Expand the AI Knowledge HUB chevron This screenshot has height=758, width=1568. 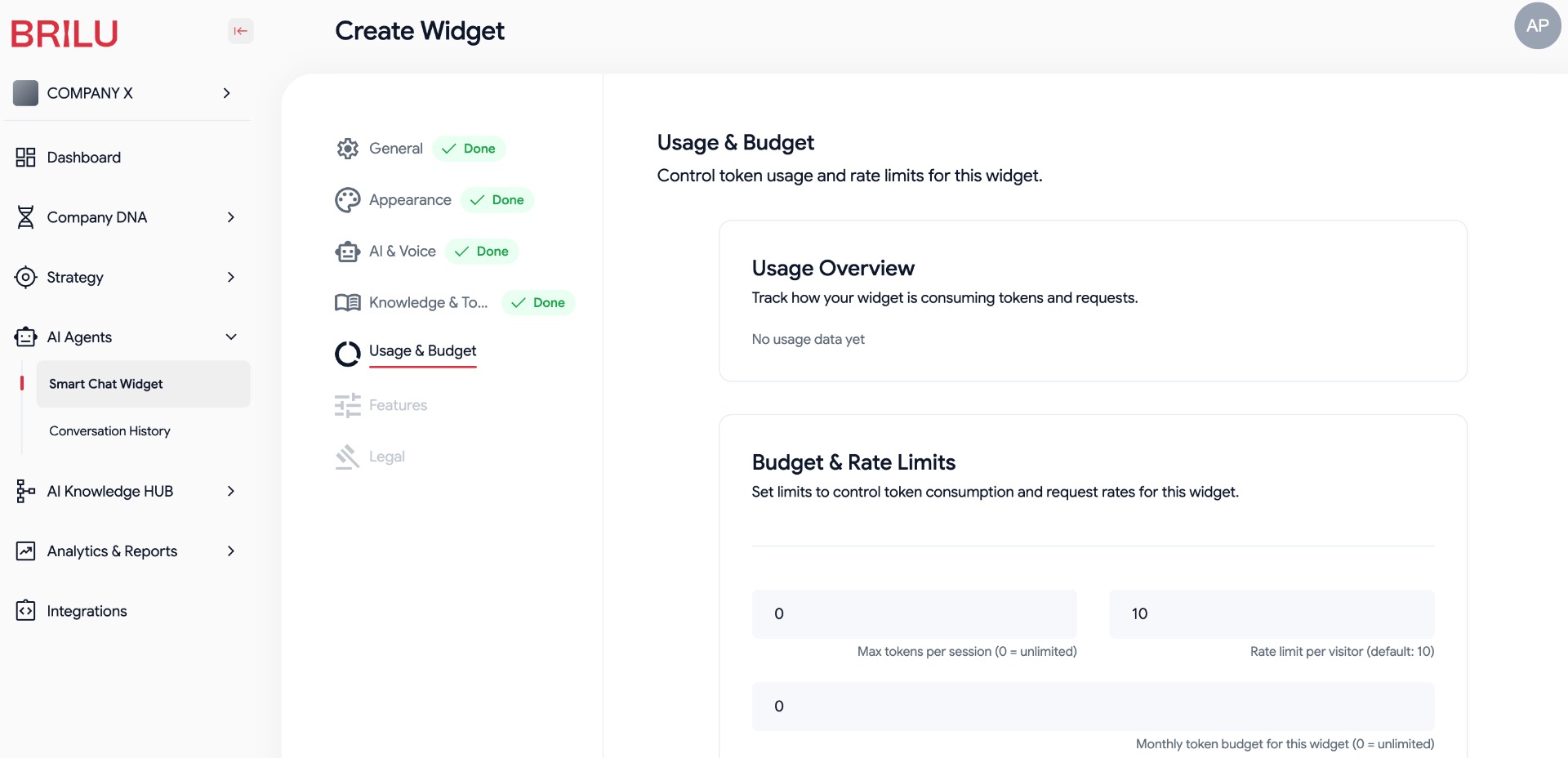click(x=231, y=491)
